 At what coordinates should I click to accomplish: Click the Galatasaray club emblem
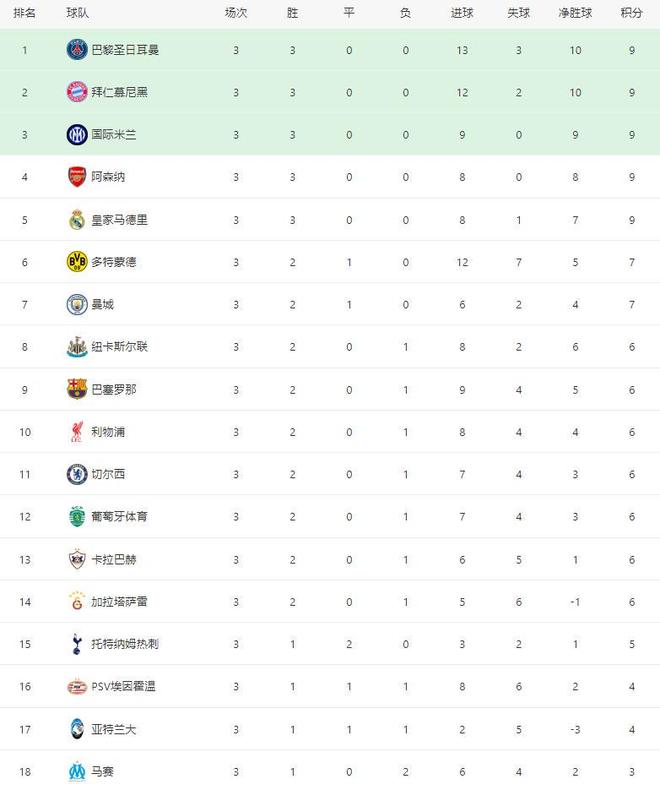point(77,601)
